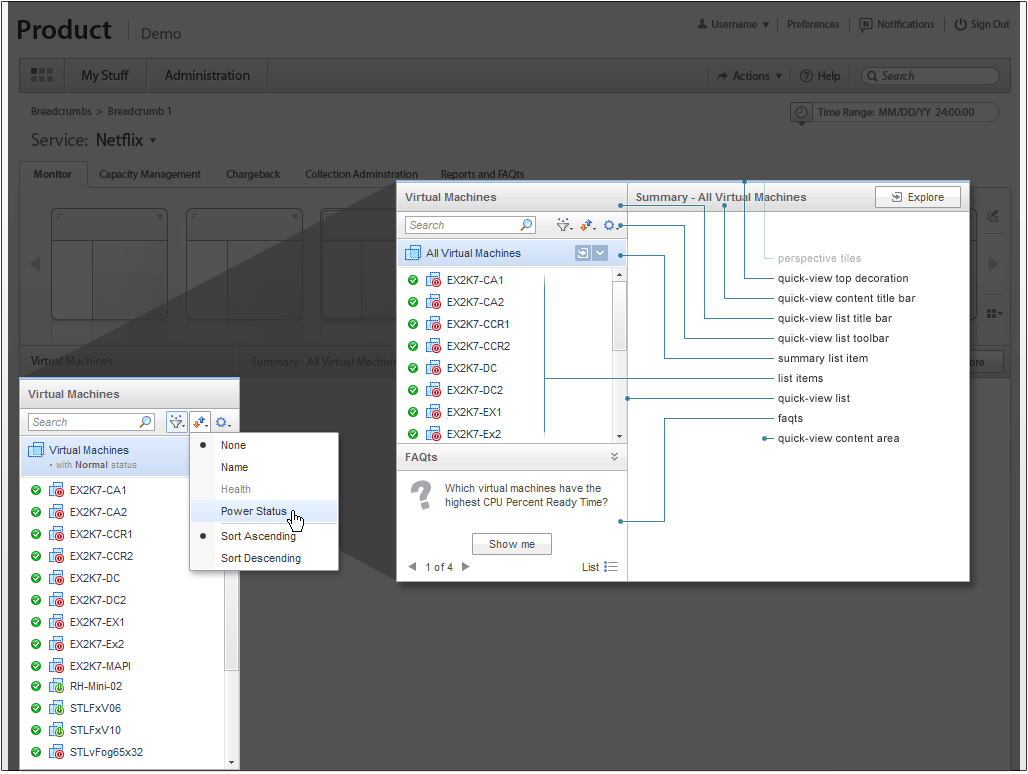Image resolution: width=1028 pixels, height=774 pixels.
Task: Click the Show me button
Action: tap(511, 544)
